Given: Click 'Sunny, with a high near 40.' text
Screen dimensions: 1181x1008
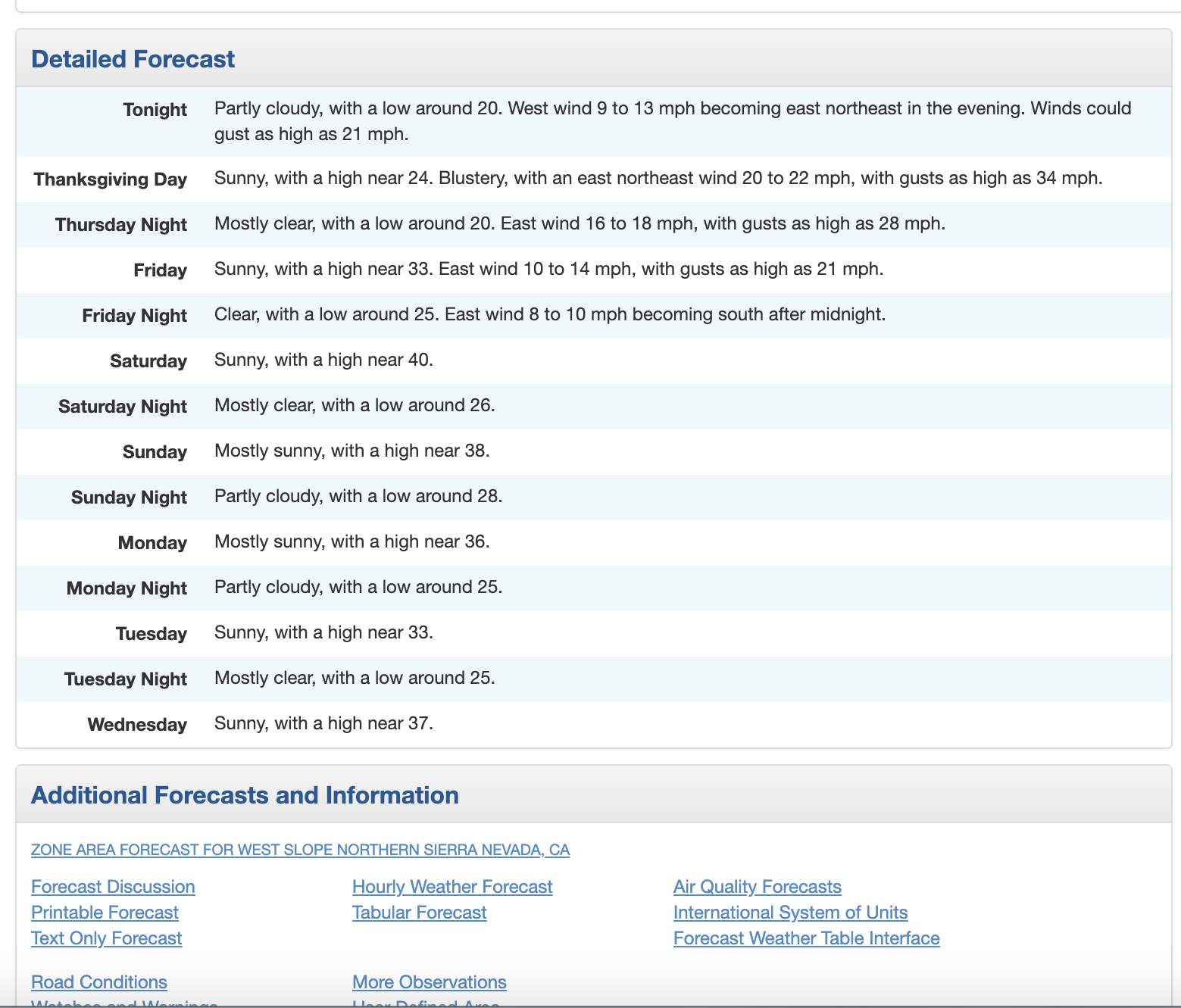Looking at the screenshot, I should [323, 360].
